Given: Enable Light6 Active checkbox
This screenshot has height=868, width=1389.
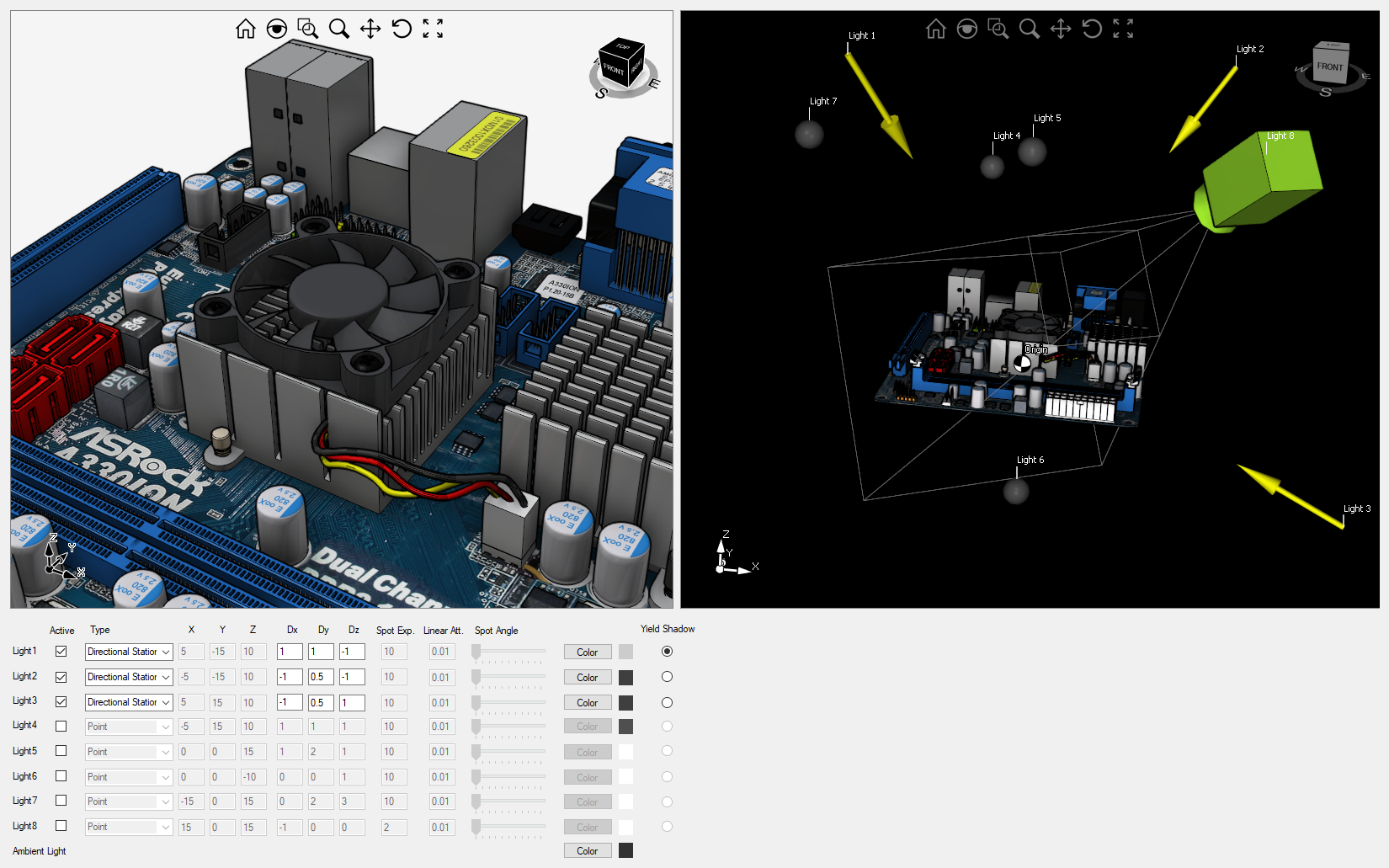Looking at the screenshot, I should [61, 776].
